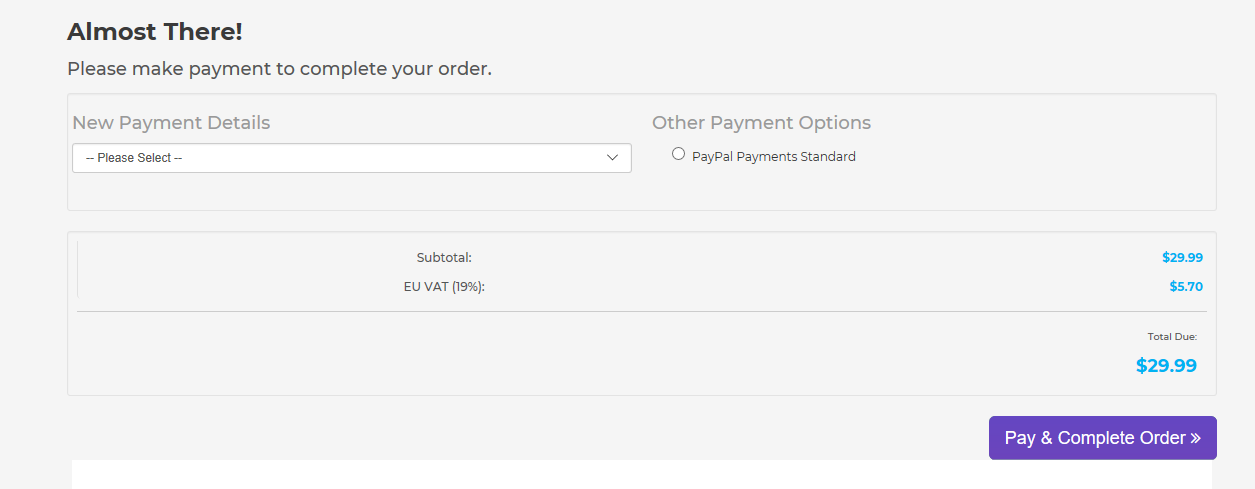Select the PayPal Payments Standard radio button
The image size is (1255, 489).
coord(679,154)
